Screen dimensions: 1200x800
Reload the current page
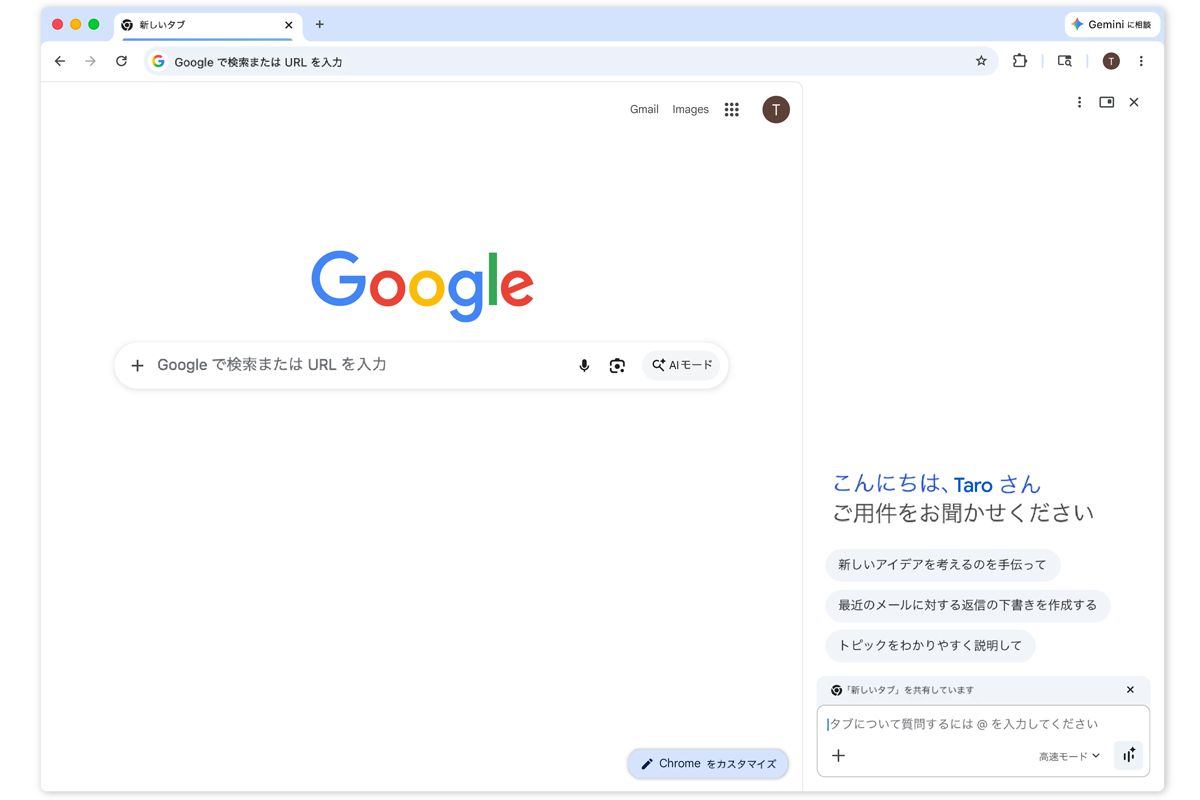coord(121,61)
